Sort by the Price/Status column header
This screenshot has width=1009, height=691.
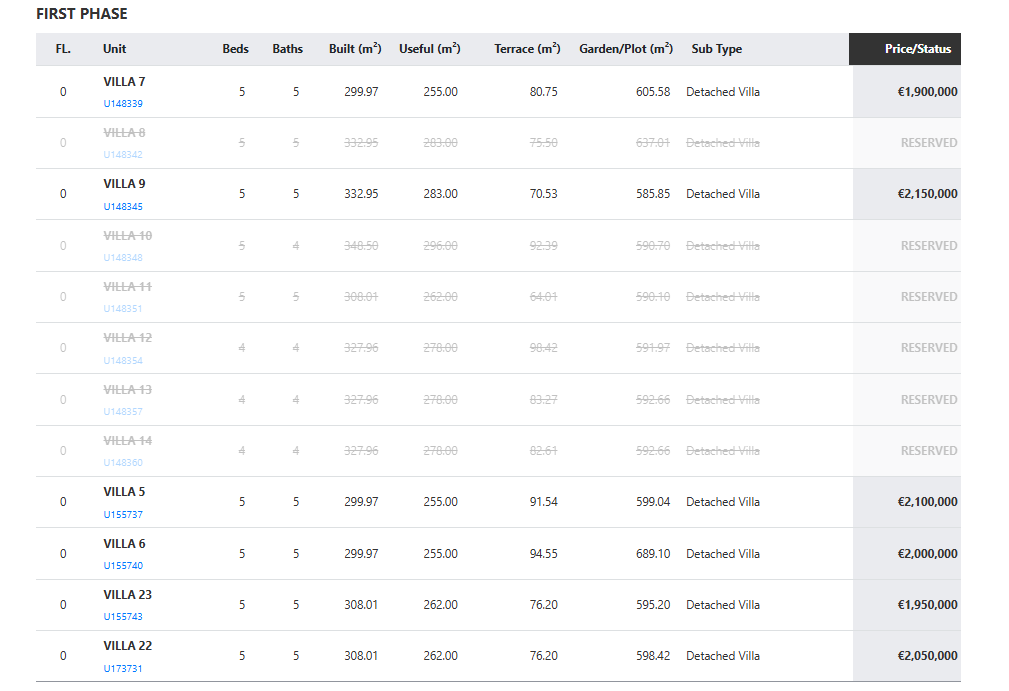tap(917, 49)
